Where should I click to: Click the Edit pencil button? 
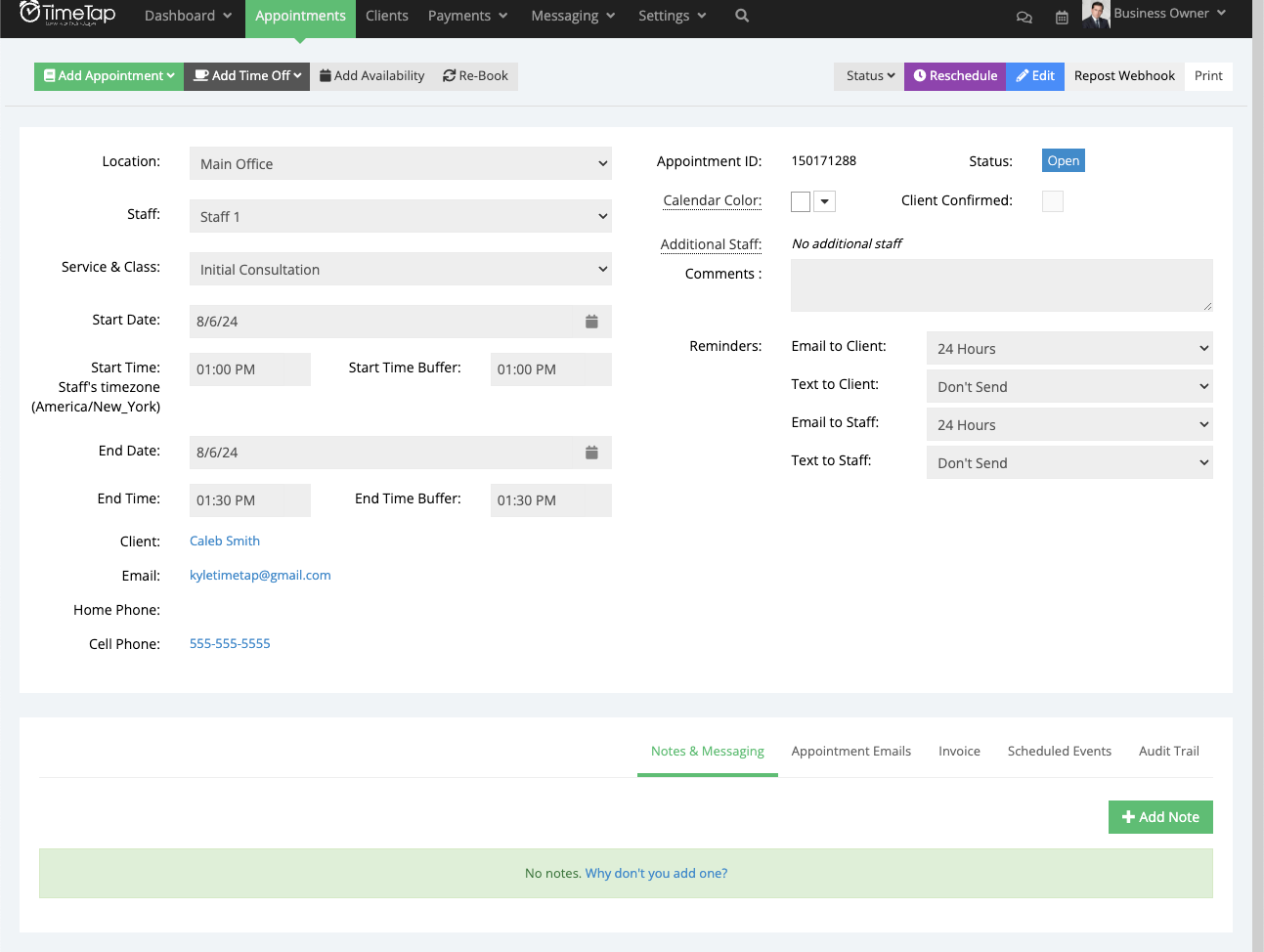pos(1034,75)
